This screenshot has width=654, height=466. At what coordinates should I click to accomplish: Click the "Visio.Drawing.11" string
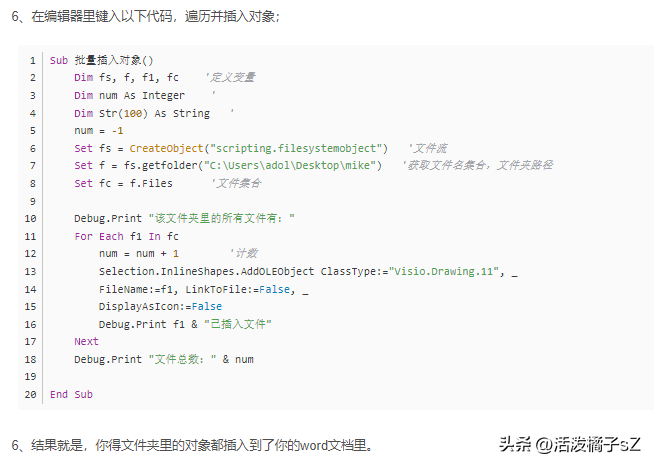tap(444, 272)
